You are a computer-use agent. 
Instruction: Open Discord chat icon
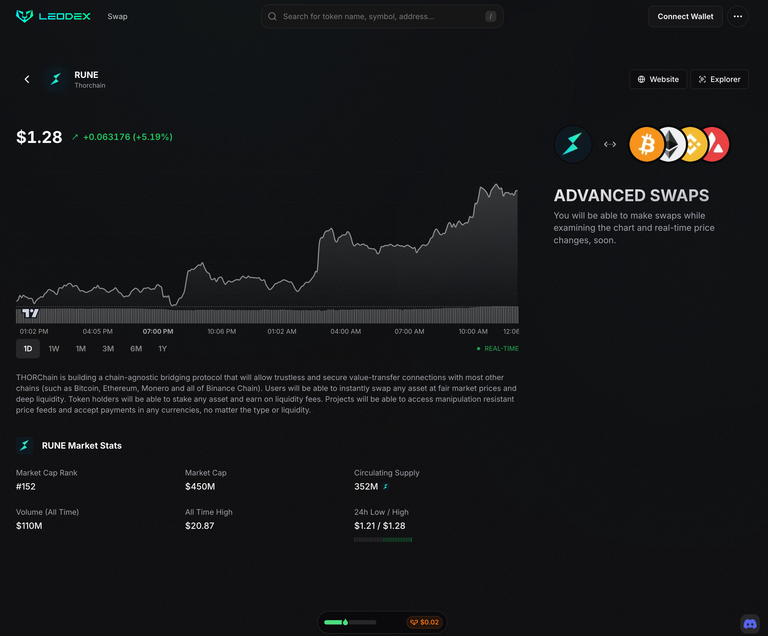click(x=750, y=624)
